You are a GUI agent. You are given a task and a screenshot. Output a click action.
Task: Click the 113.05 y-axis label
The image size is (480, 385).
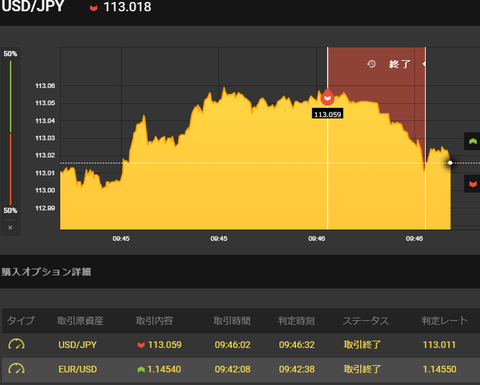click(45, 103)
